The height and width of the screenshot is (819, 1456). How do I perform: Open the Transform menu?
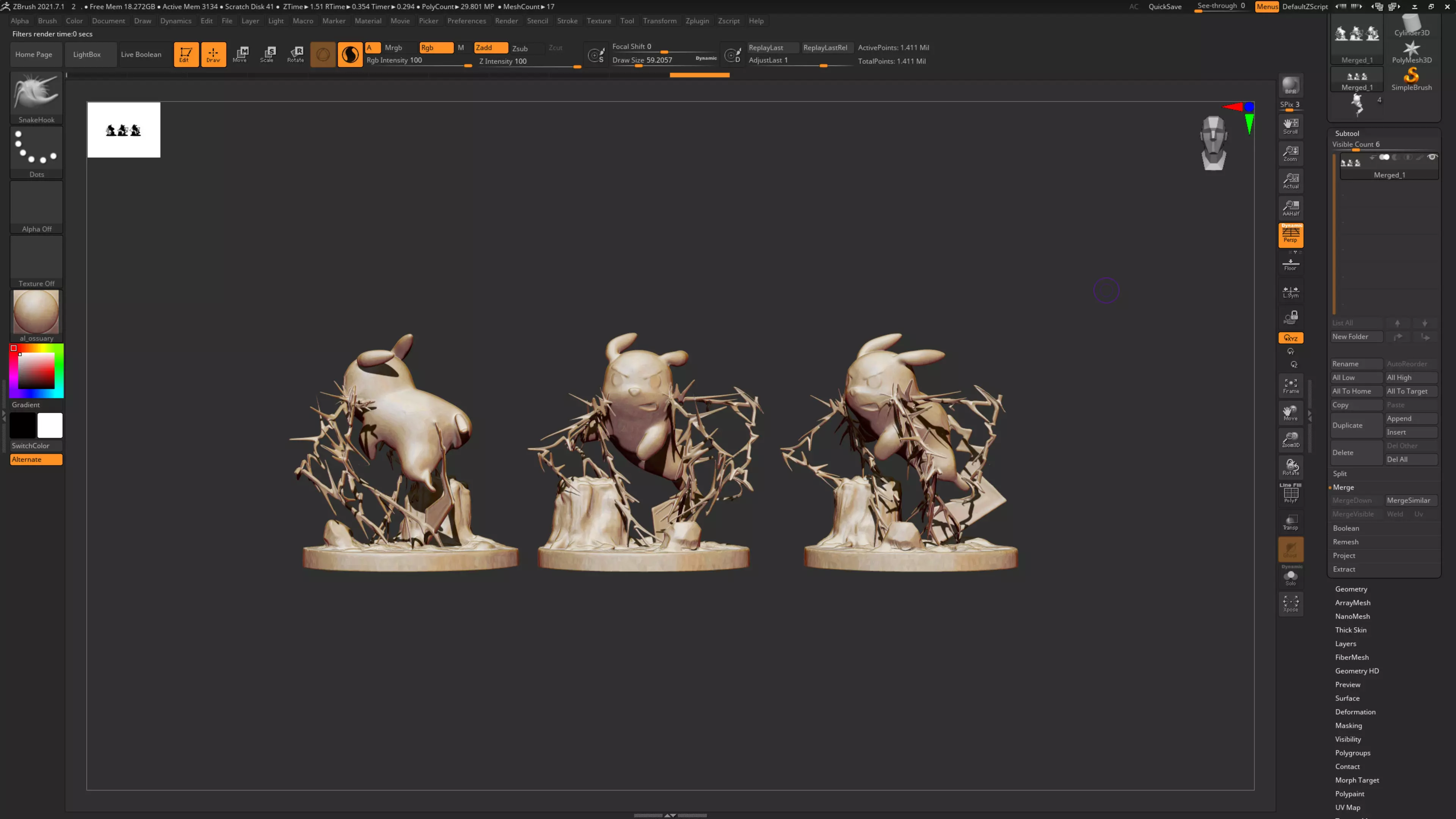[x=660, y=21]
